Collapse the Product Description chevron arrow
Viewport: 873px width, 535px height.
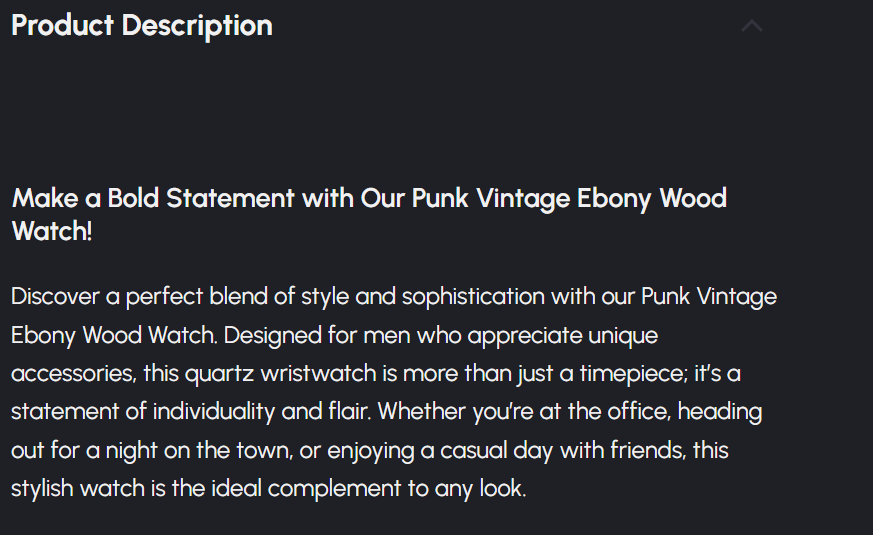pyautogui.click(x=752, y=26)
